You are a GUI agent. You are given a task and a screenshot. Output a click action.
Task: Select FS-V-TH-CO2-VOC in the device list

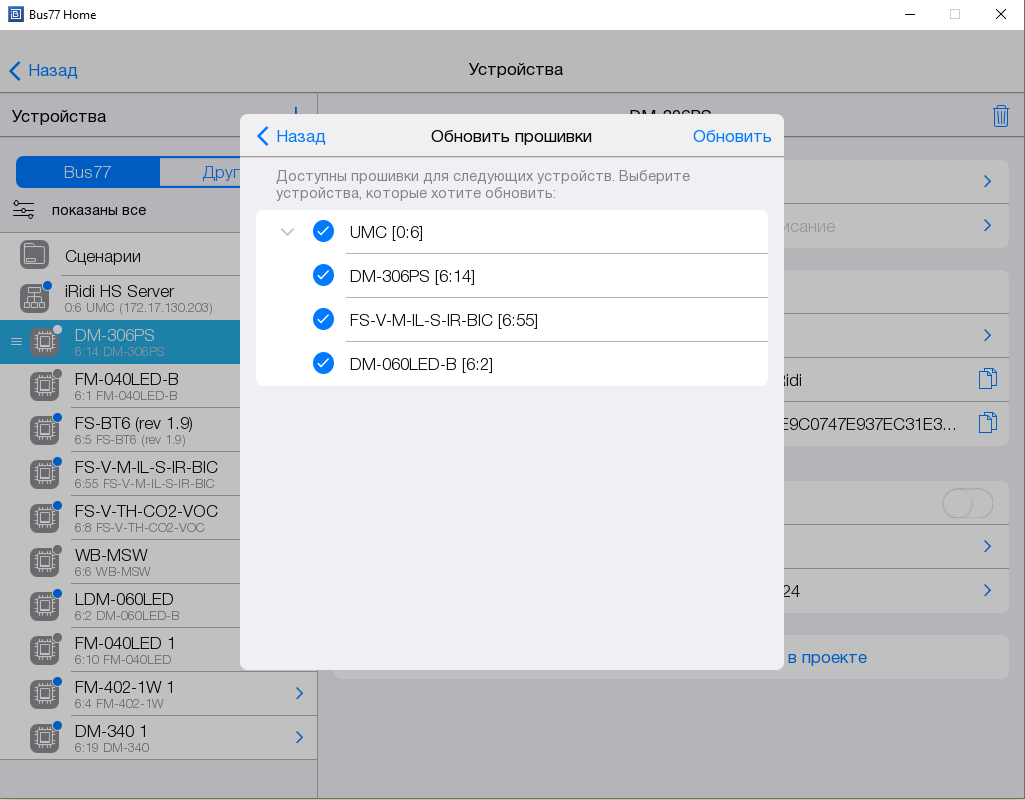click(x=145, y=517)
